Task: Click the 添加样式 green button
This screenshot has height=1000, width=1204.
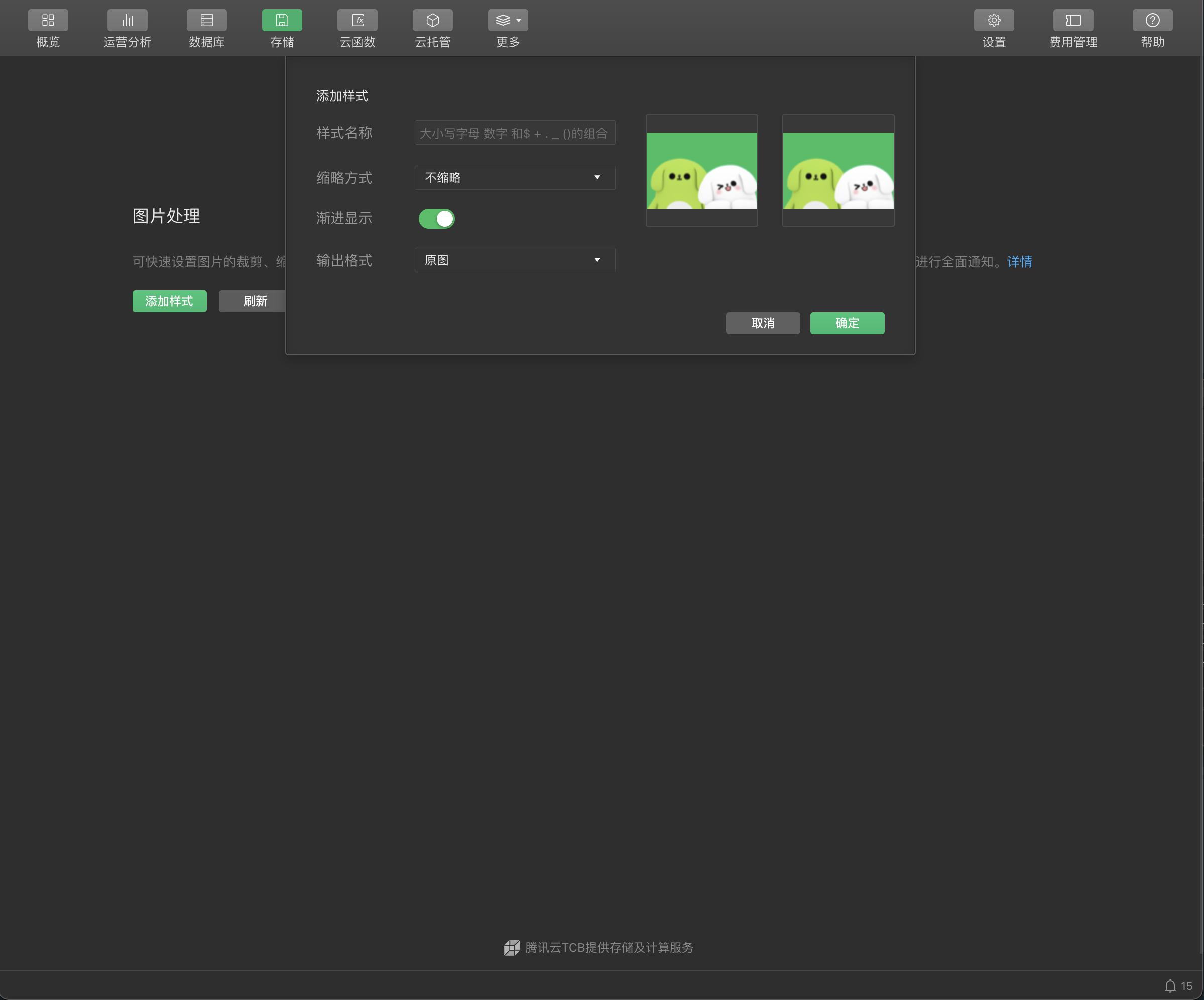Action: coord(169,301)
